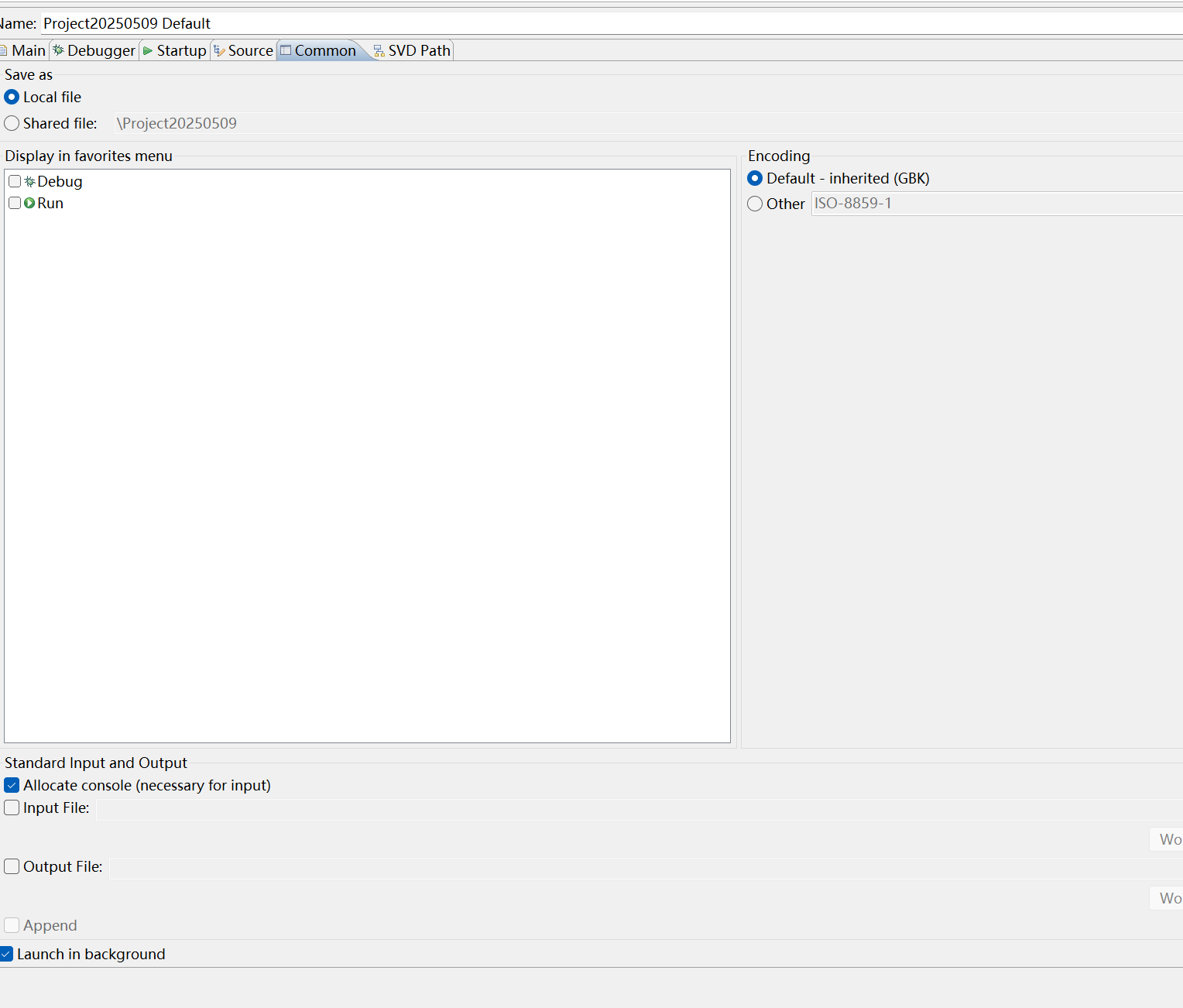Screen dimensions: 1183x1008
Task: Disable Launch in background
Action: click(x=6, y=954)
